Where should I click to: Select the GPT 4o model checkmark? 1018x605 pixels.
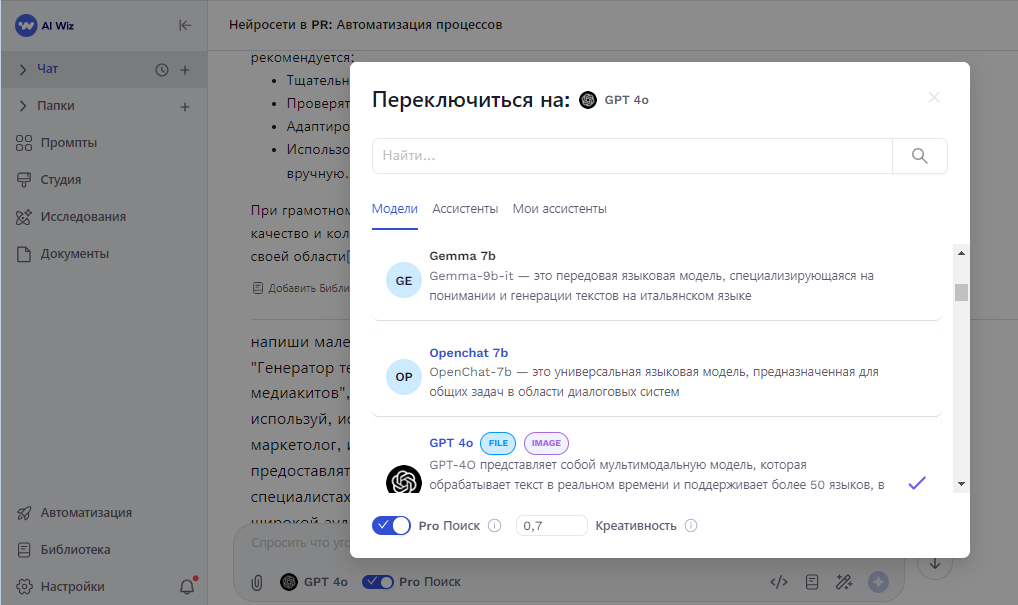pos(916,483)
